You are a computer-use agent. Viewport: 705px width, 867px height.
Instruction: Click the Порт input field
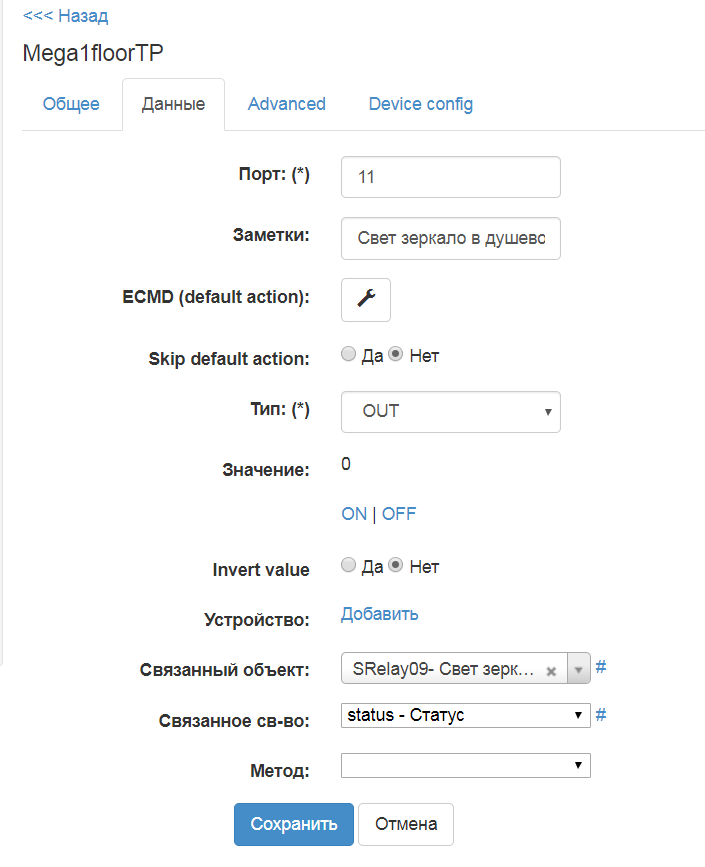(450, 177)
